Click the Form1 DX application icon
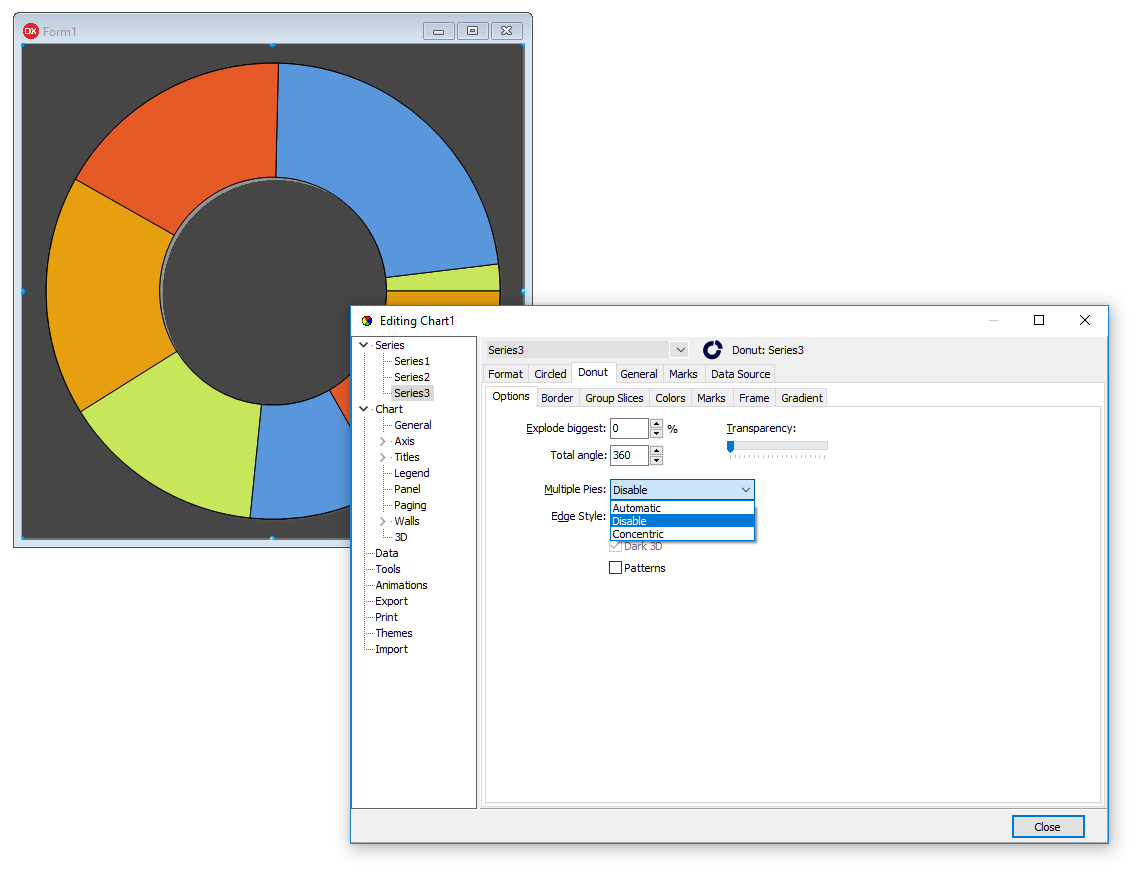 31,31
